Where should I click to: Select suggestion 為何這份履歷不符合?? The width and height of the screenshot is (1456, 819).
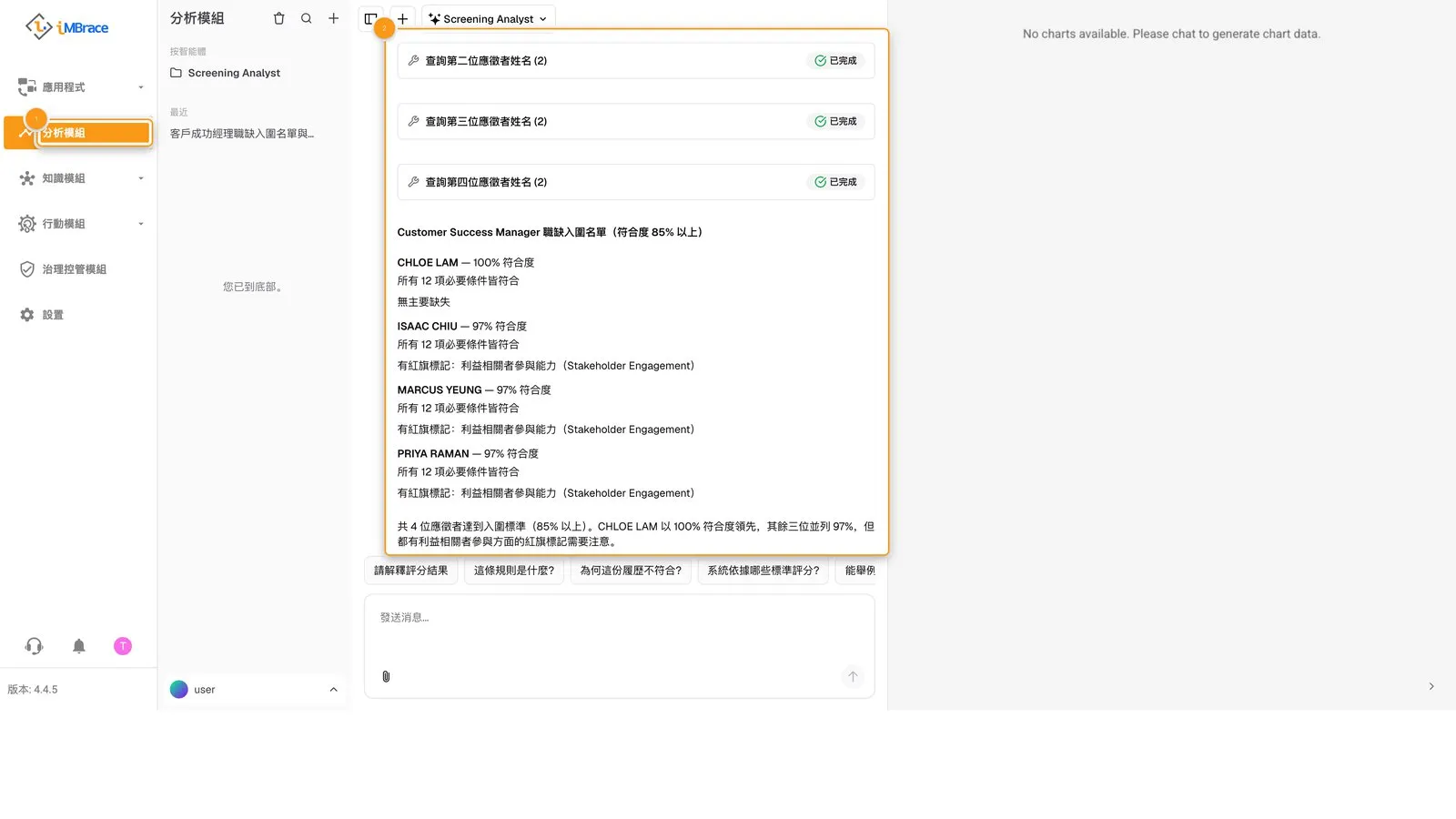631,571
